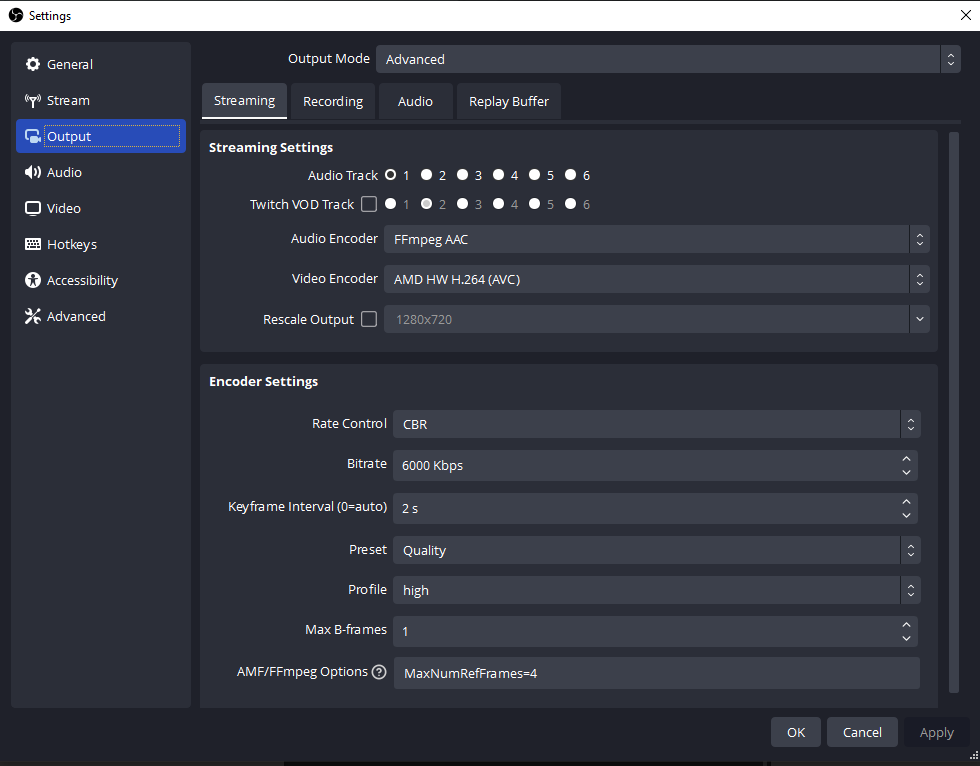This screenshot has width=980, height=766.
Task: Open Hotkeys settings text label
Action: 72,245
